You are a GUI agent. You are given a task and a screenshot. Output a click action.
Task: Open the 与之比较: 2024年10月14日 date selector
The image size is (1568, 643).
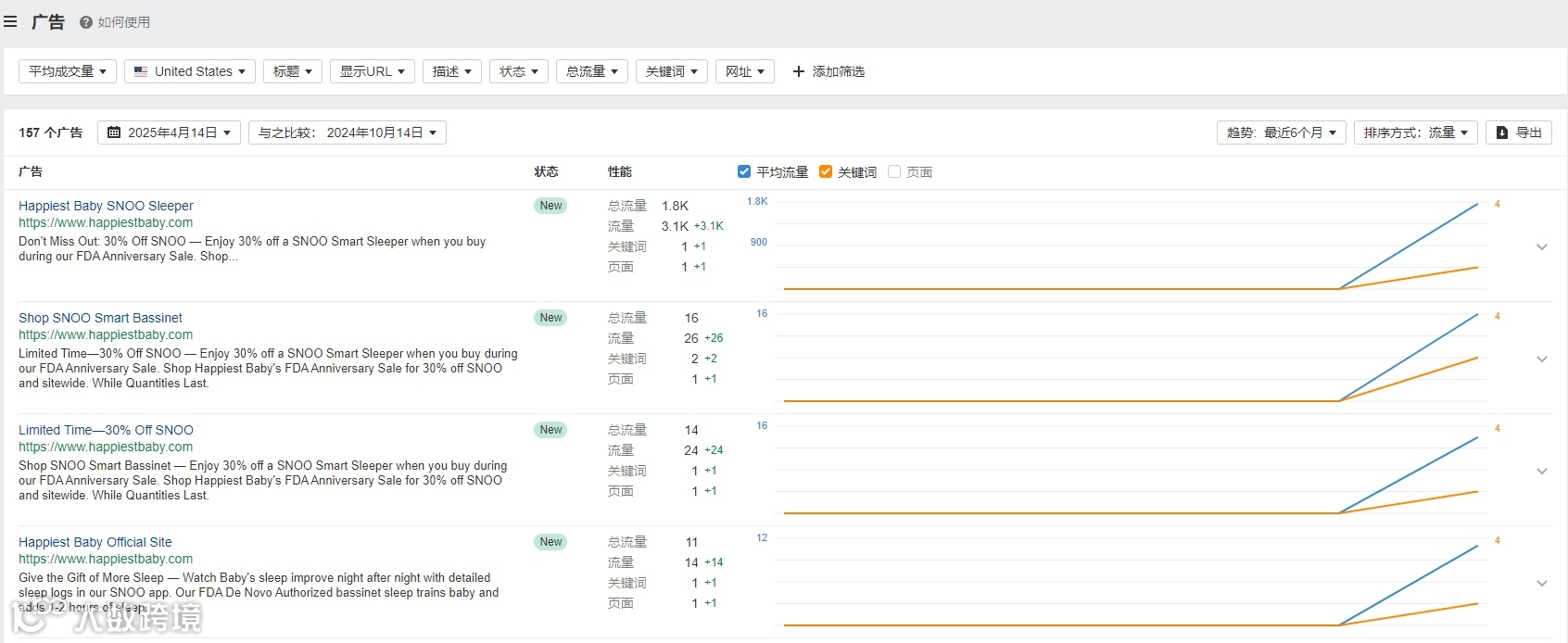coord(348,132)
